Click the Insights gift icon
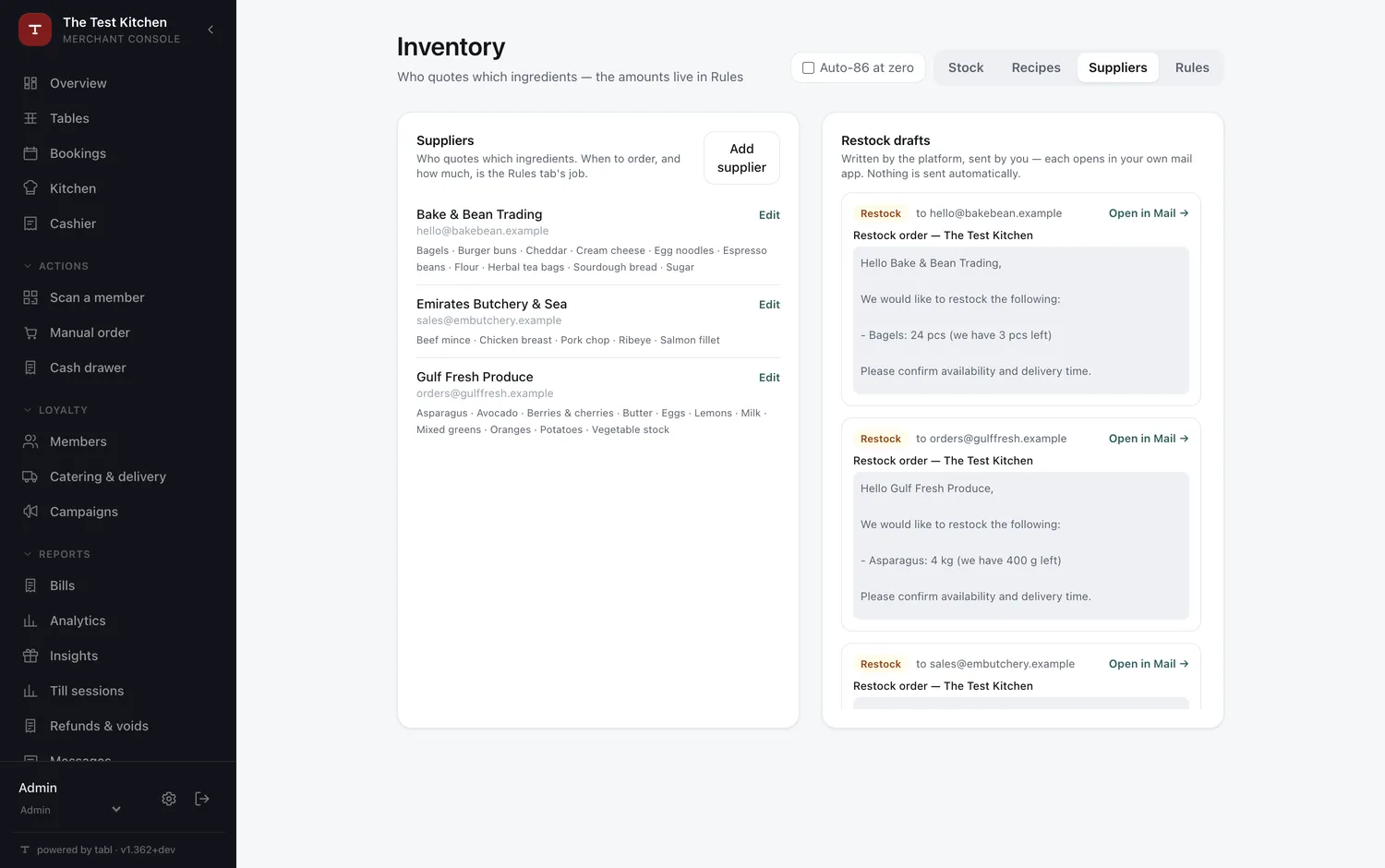 [x=30, y=656]
